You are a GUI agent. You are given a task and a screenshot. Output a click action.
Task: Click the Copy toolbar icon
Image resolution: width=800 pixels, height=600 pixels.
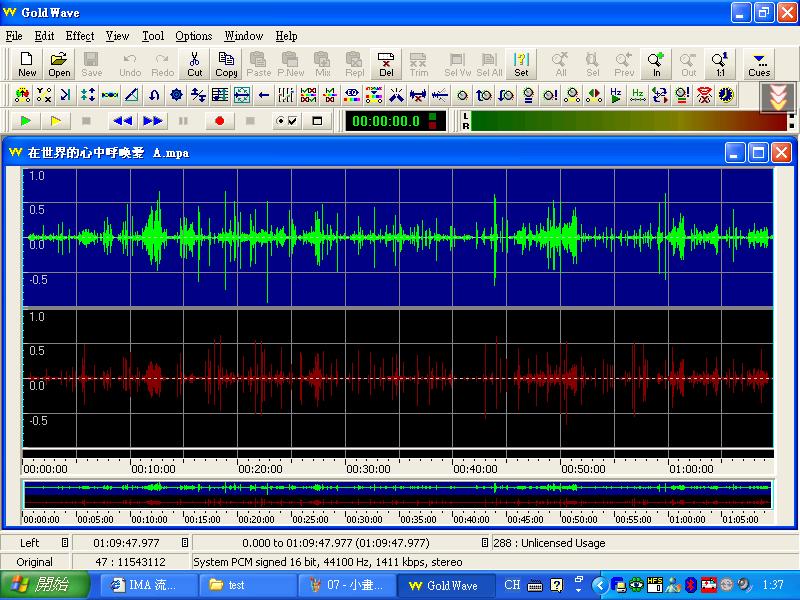(227, 64)
